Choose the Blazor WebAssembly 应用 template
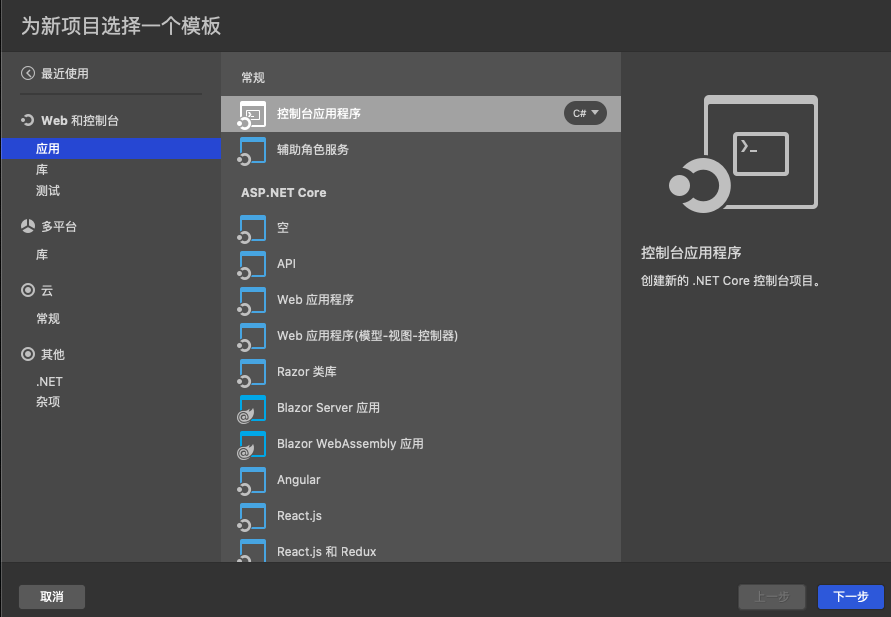This screenshot has height=617, width=891. point(420,444)
